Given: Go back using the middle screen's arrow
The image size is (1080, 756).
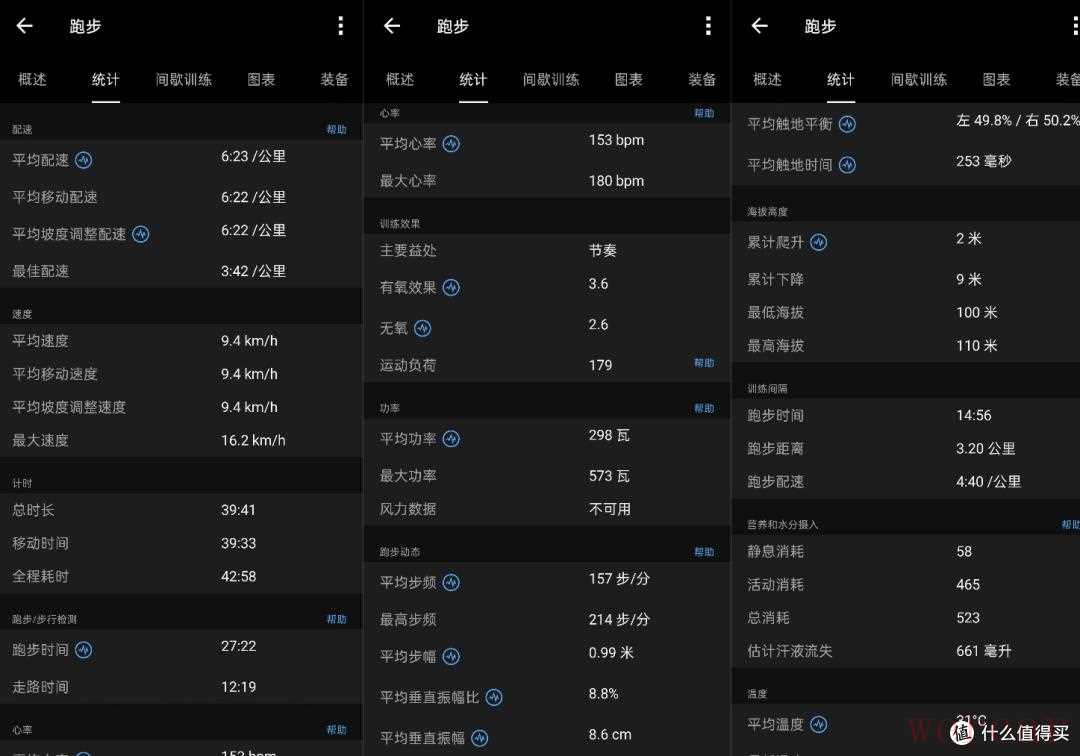Looking at the screenshot, I should [392, 26].
